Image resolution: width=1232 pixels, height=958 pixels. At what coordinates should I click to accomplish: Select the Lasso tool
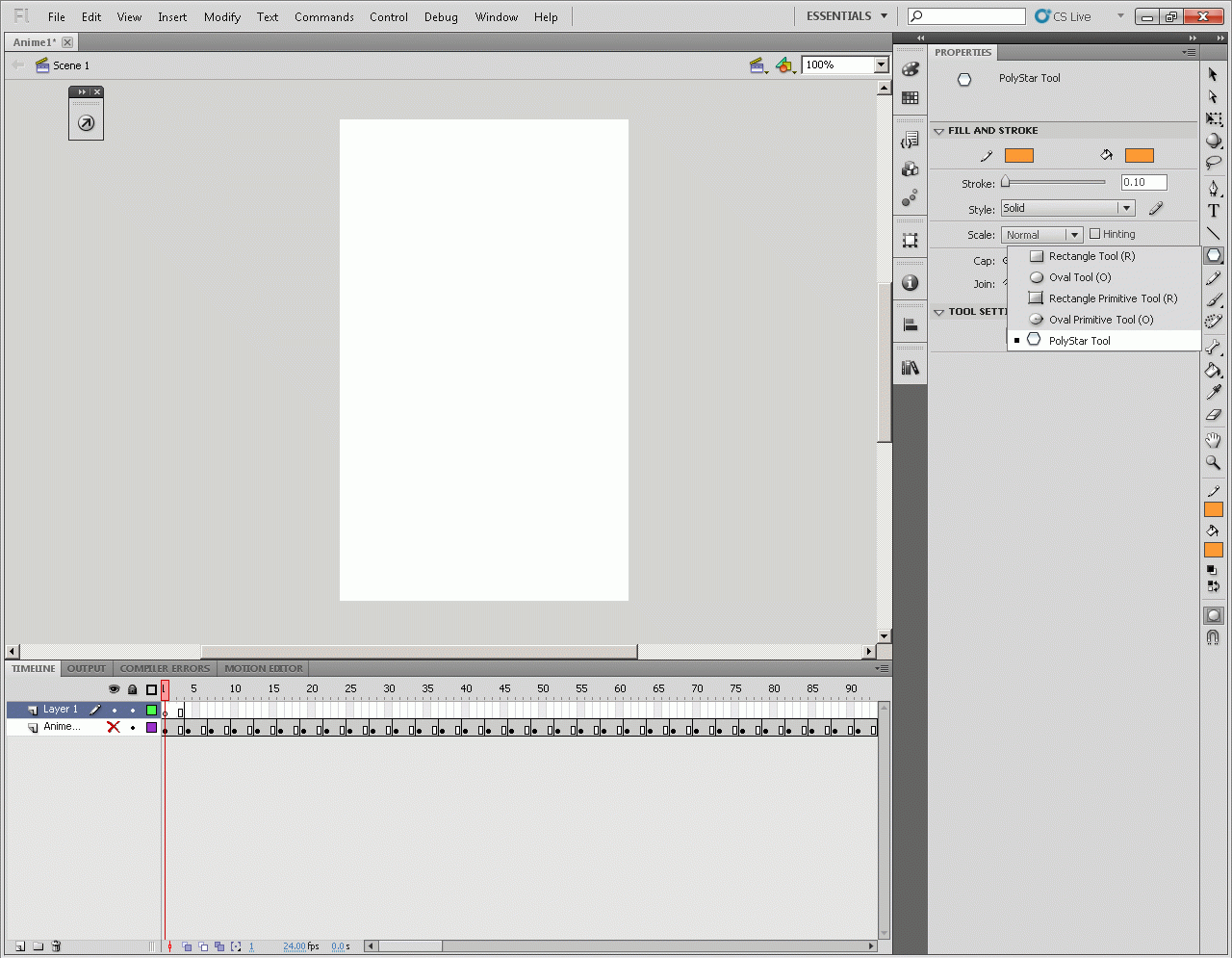click(1214, 163)
